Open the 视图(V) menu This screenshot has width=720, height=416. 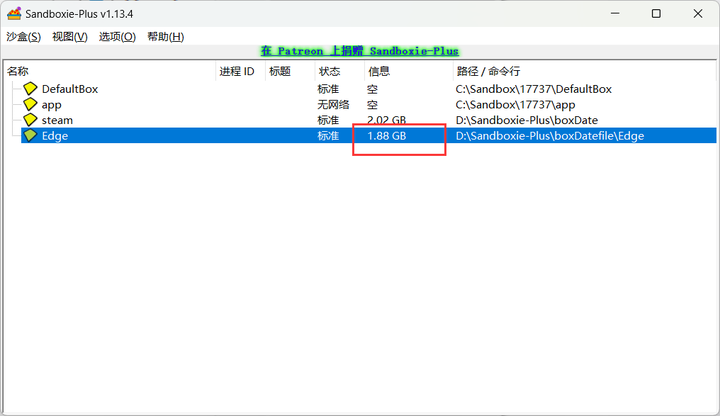click(x=70, y=37)
